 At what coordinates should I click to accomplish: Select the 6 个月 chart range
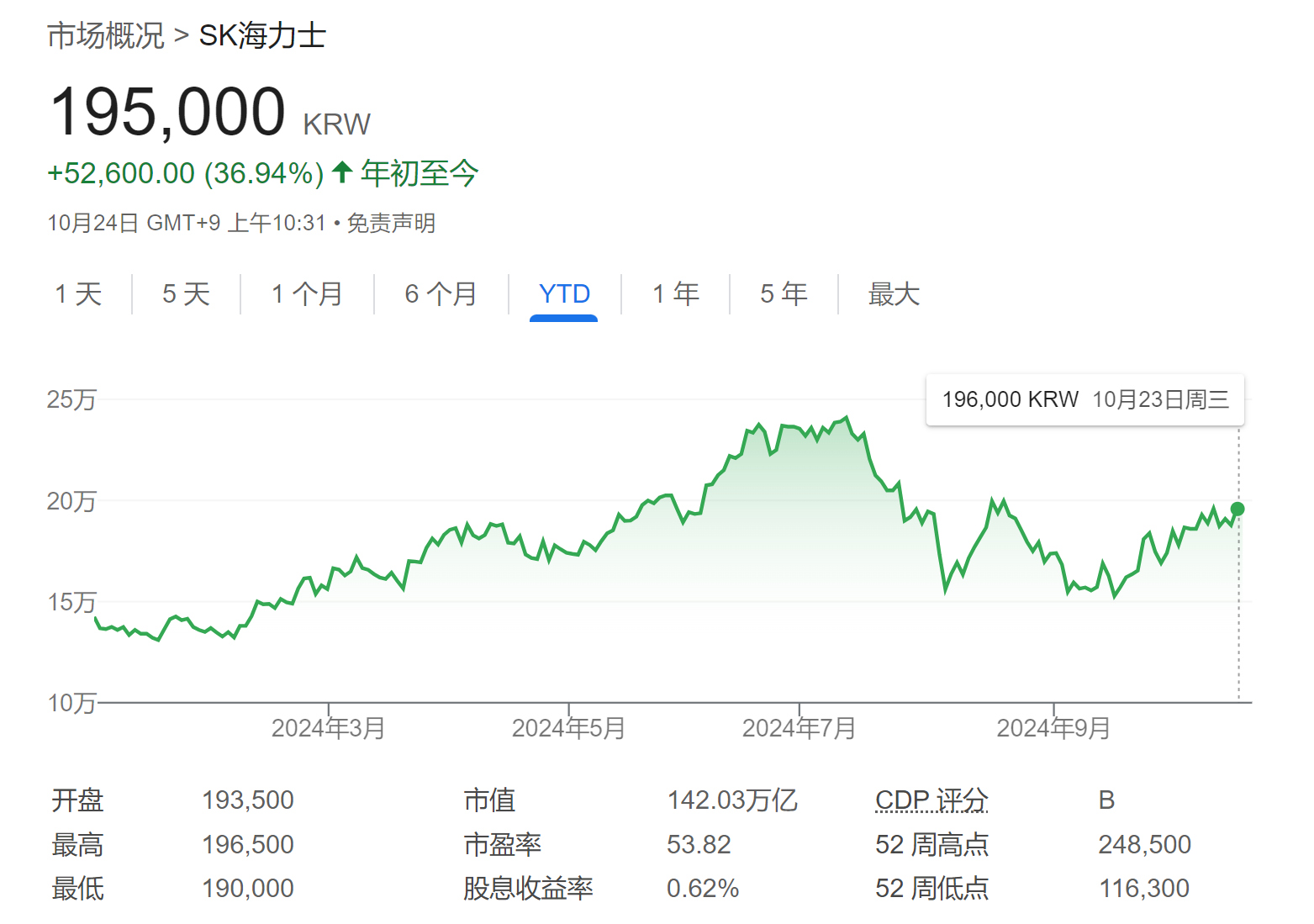click(x=441, y=294)
